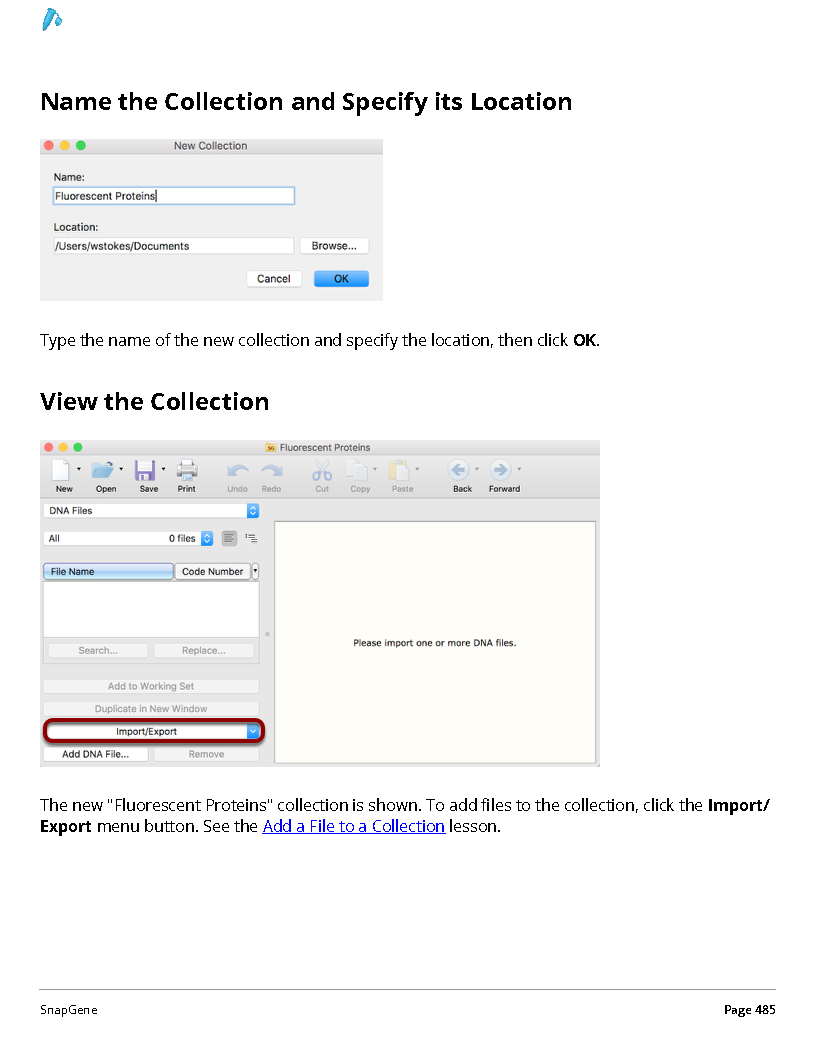Follow the Add a File to a Collection link
Screen dimensions: 816x1056
pos(353,826)
